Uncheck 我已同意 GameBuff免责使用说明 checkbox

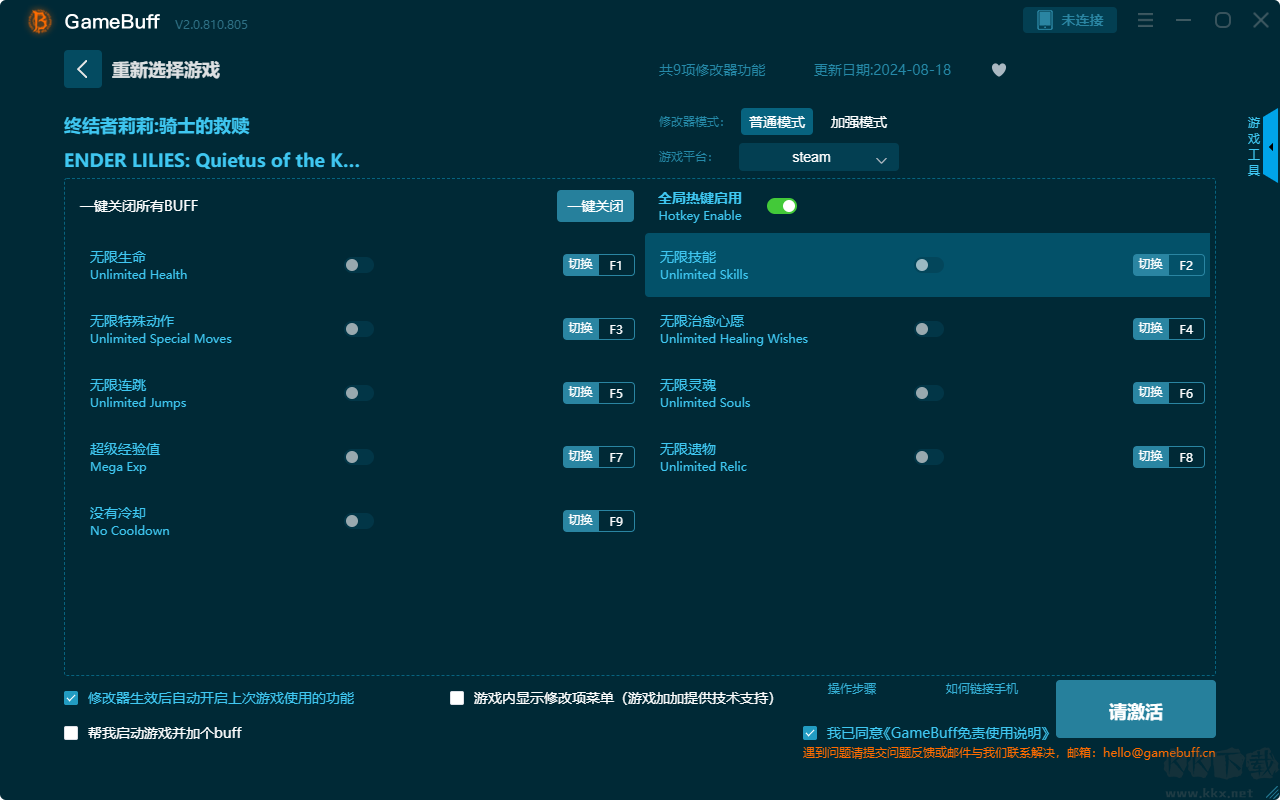point(810,733)
